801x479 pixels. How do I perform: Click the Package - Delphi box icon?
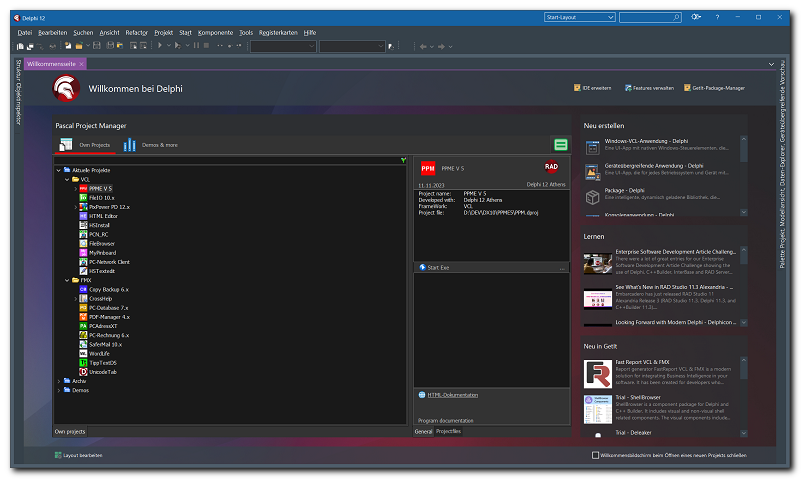tap(592, 197)
